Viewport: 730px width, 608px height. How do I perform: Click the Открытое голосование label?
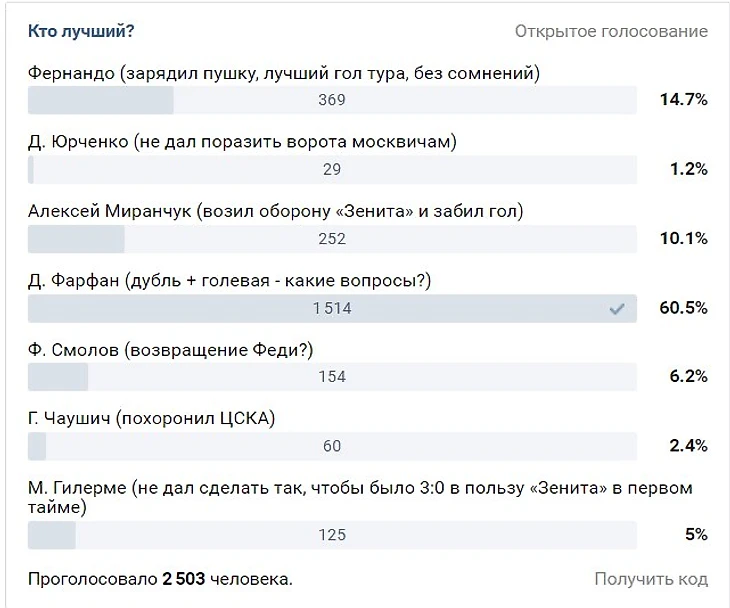[611, 32]
